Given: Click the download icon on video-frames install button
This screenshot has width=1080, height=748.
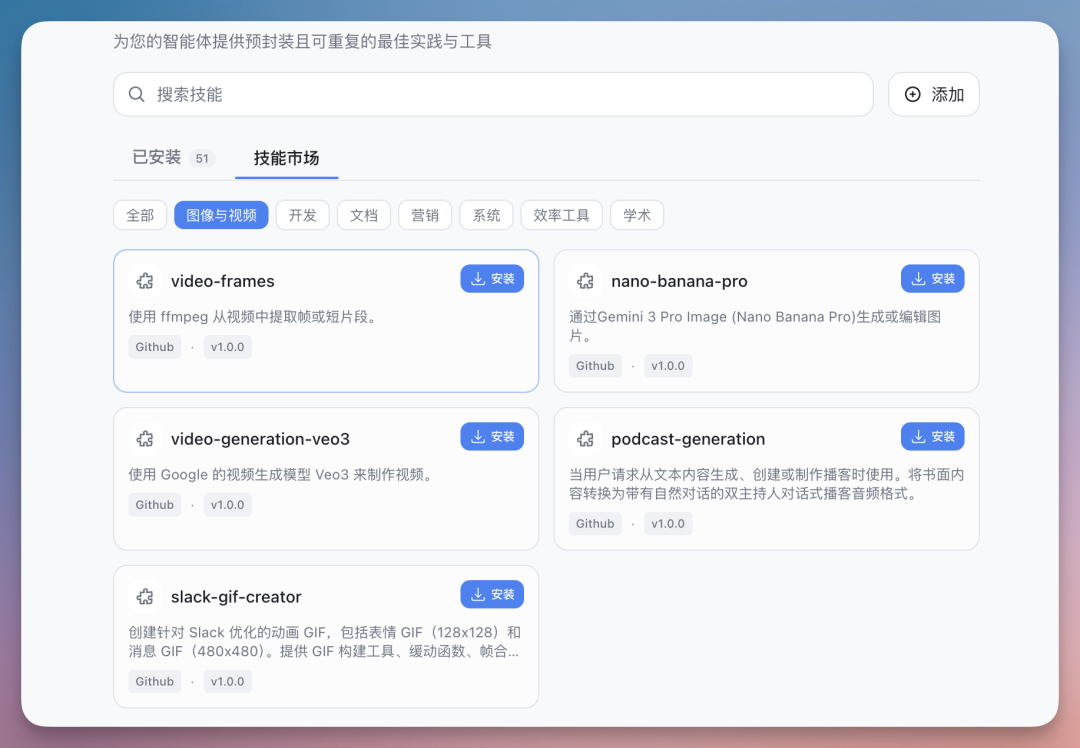Looking at the screenshot, I should point(478,278).
